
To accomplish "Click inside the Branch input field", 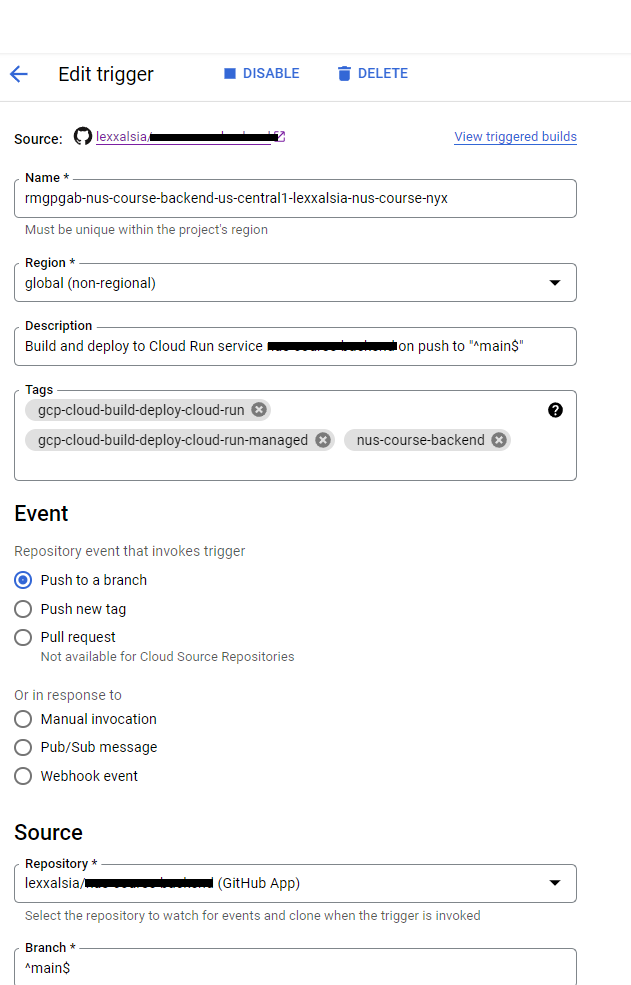I will tap(200, 969).
